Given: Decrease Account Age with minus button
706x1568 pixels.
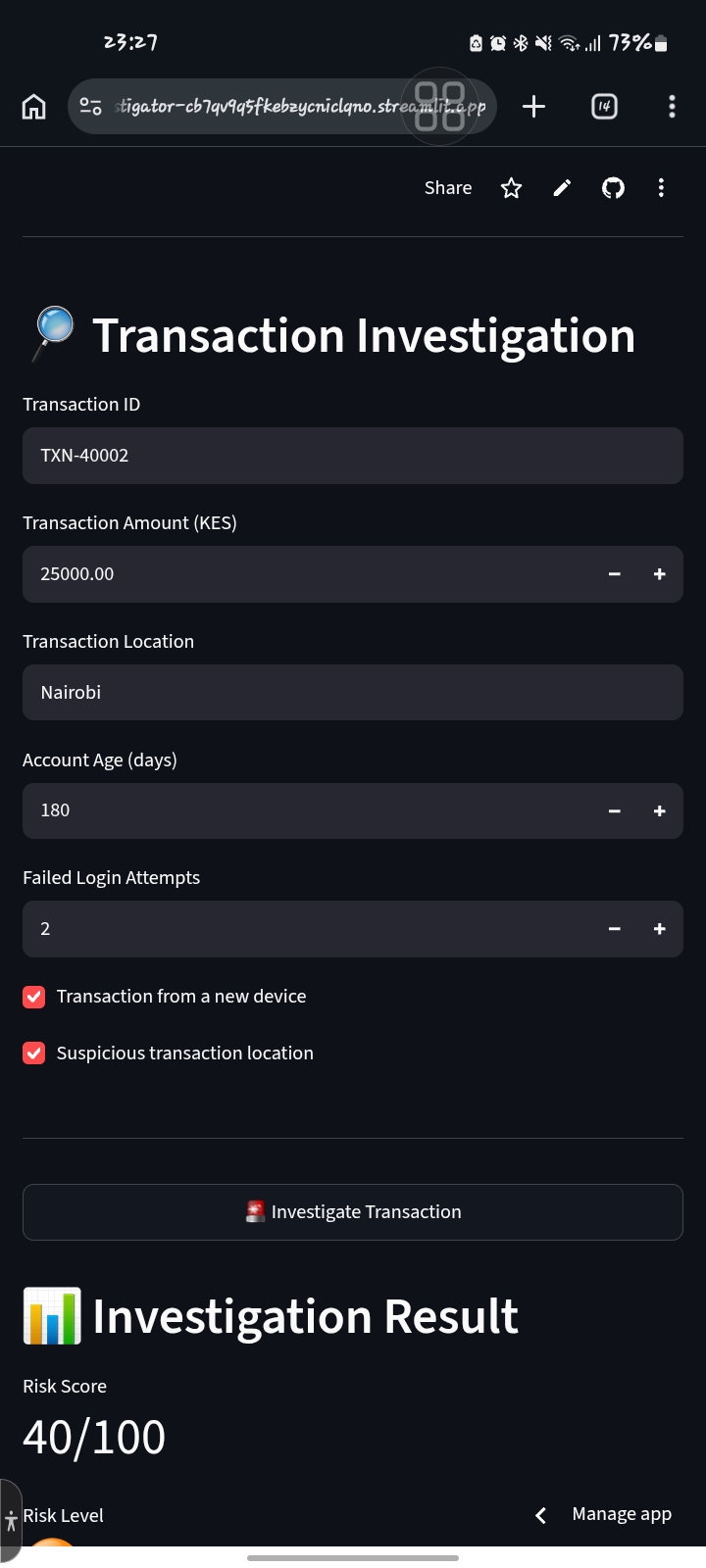Looking at the screenshot, I should [x=615, y=810].
